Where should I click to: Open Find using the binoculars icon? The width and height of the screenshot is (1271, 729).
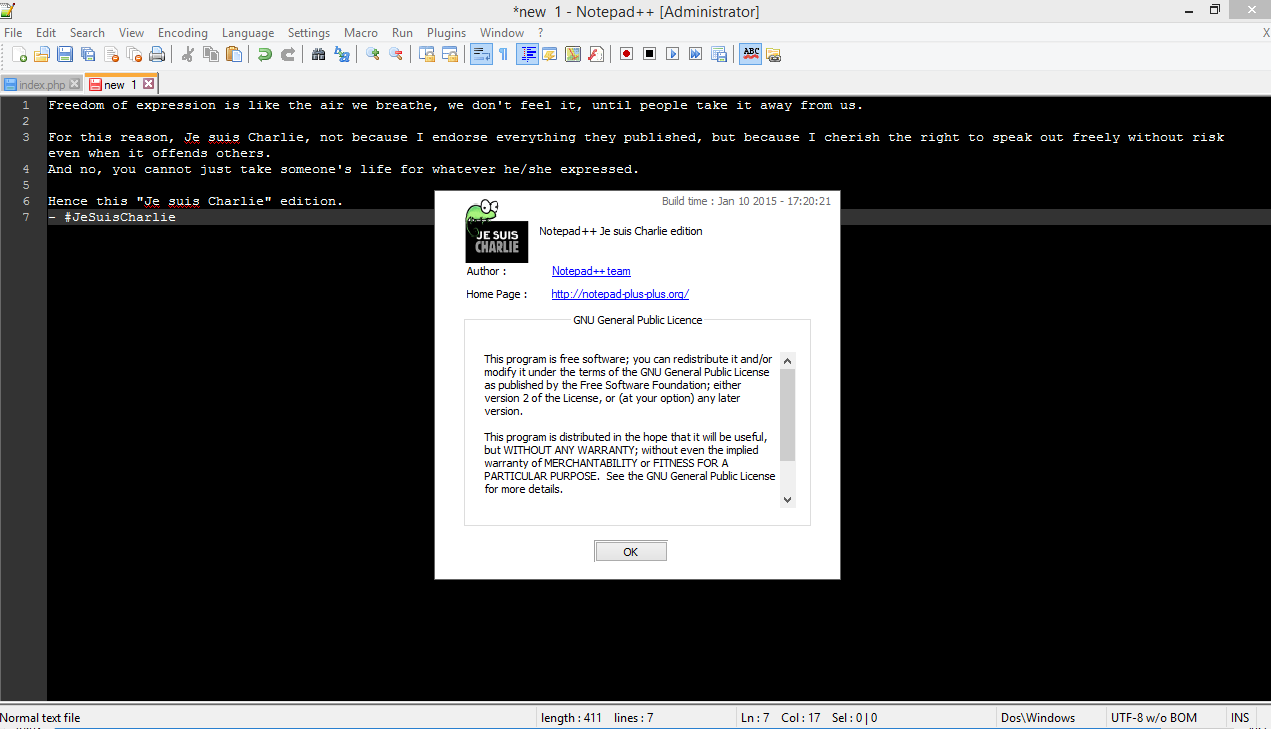click(318, 54)
